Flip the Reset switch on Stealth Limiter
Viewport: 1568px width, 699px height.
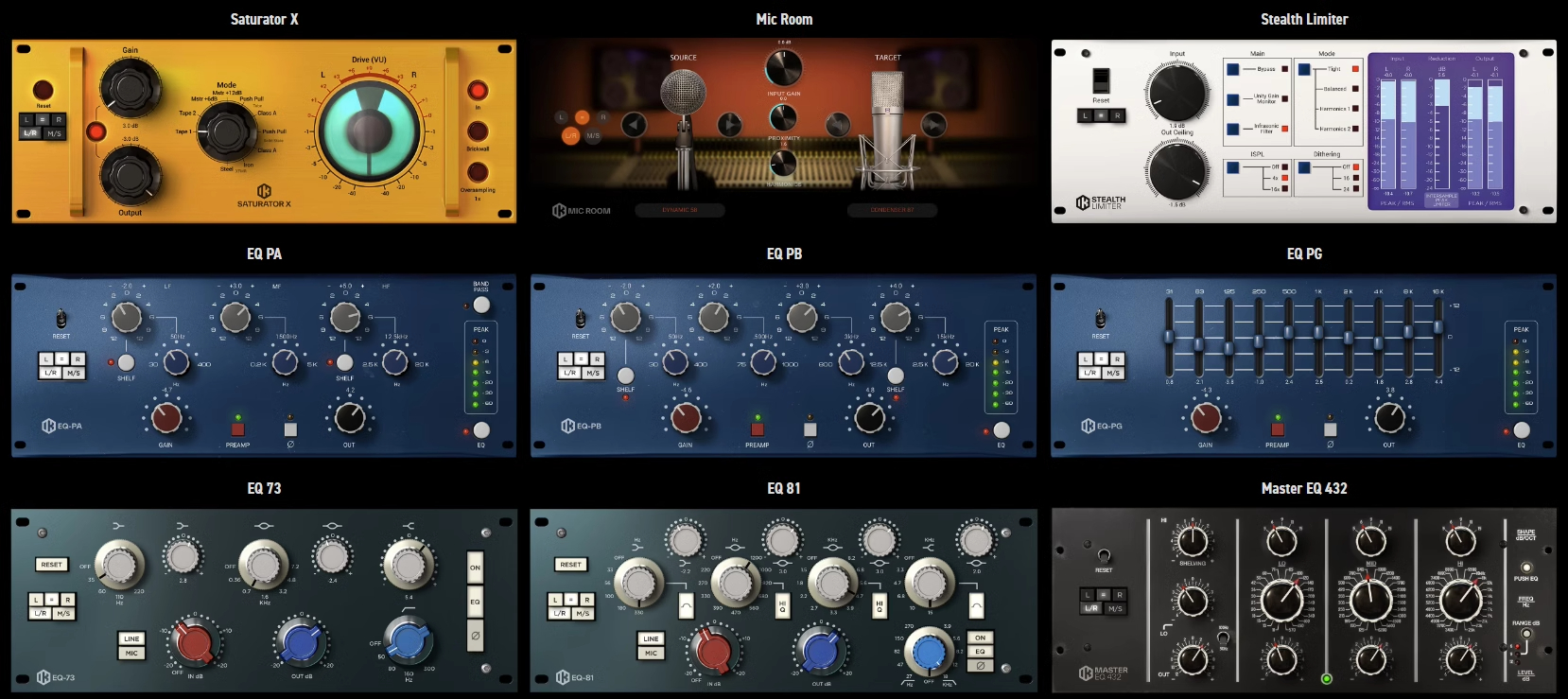tap(1101, 80)
